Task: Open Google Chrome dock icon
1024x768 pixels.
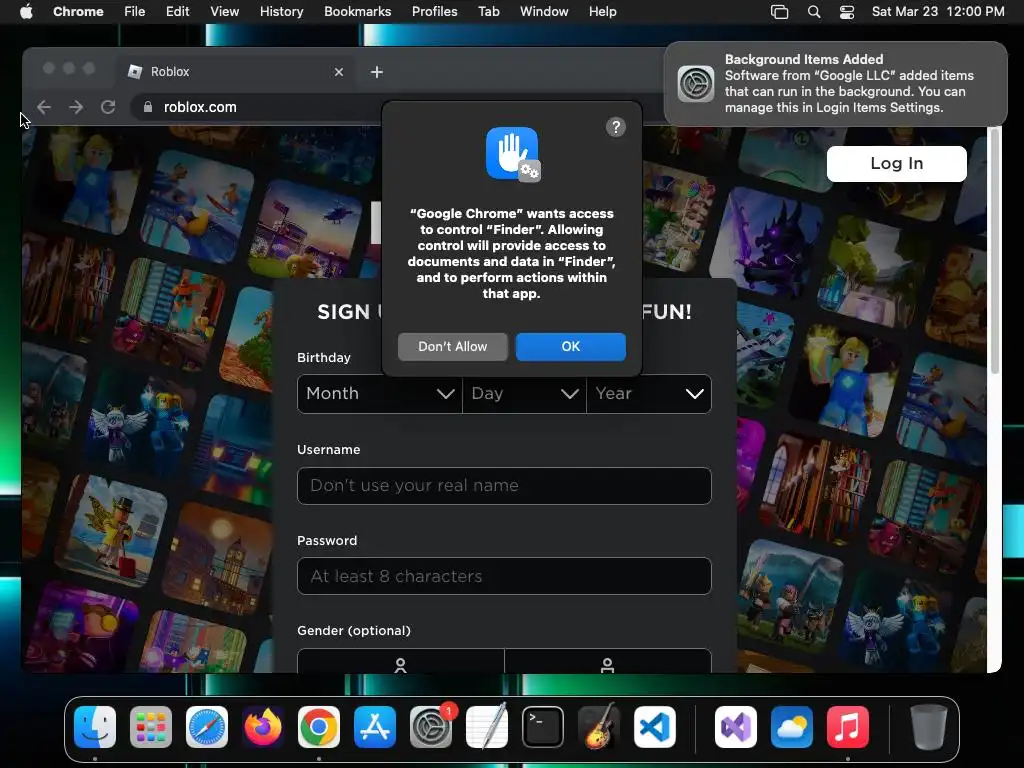Action: [319, 726]
